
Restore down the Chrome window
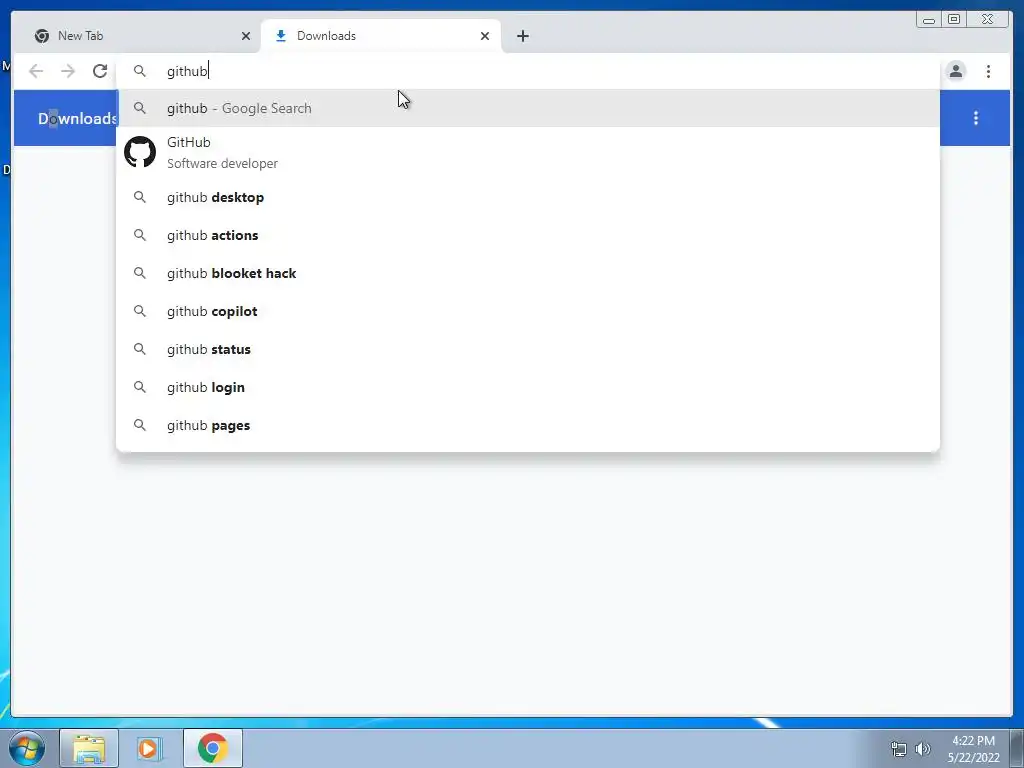954,20
